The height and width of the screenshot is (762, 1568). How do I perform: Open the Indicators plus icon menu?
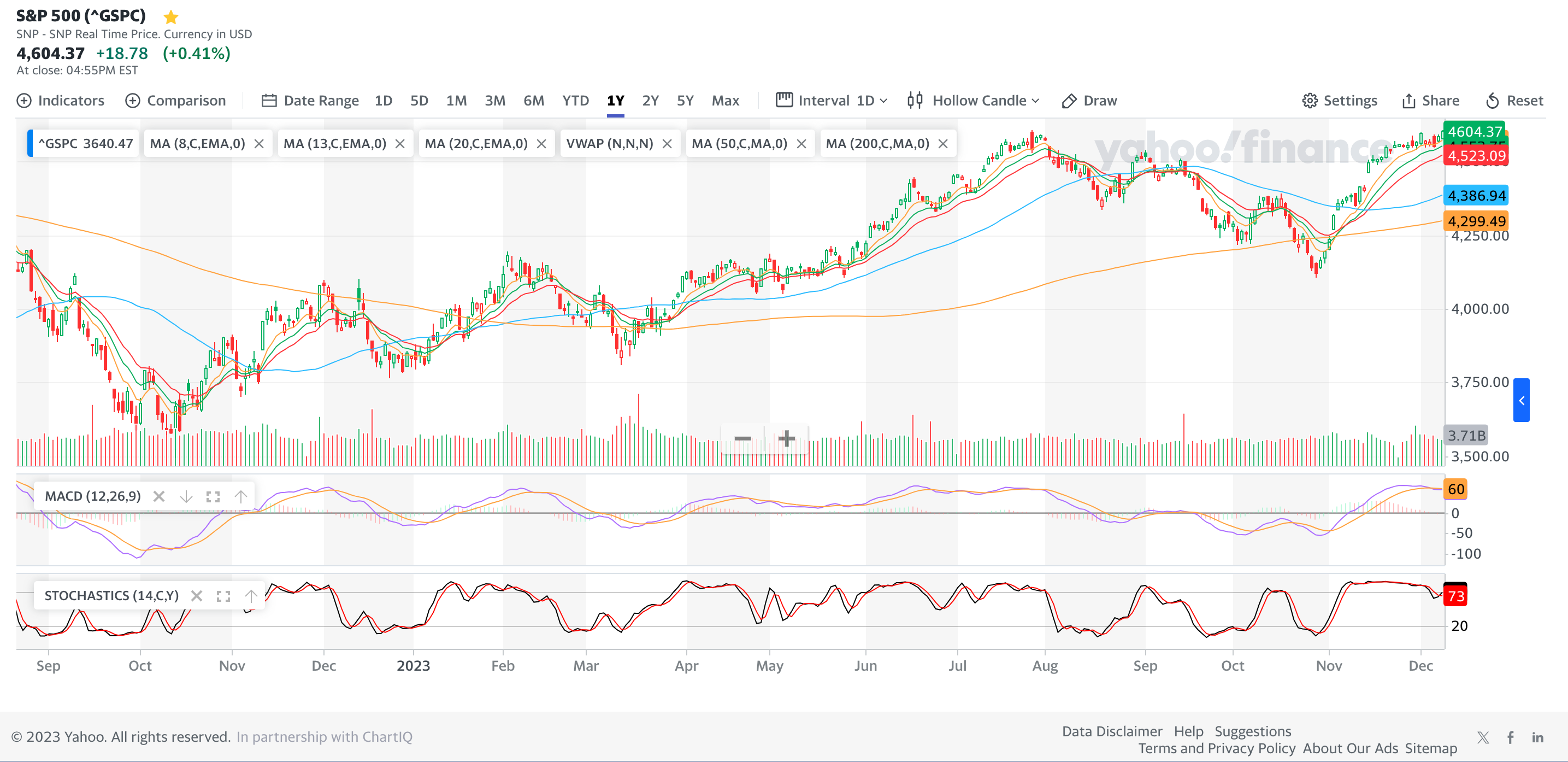click(23, 101)
